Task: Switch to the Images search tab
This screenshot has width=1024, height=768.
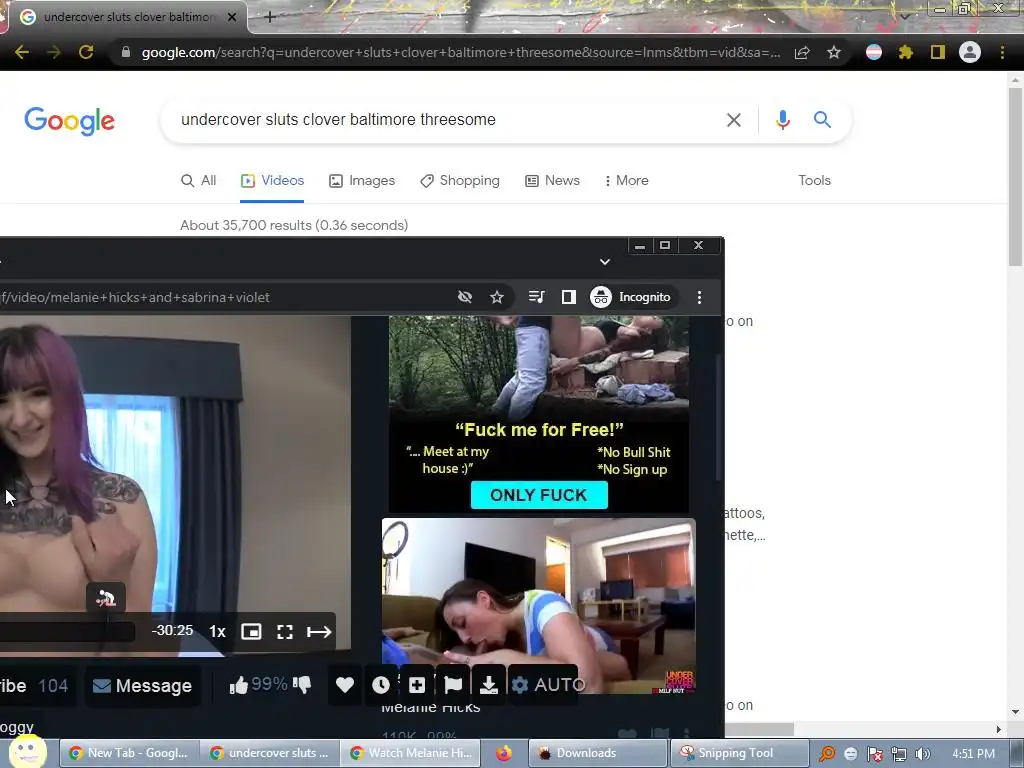Action: click(x=362, y=181)
